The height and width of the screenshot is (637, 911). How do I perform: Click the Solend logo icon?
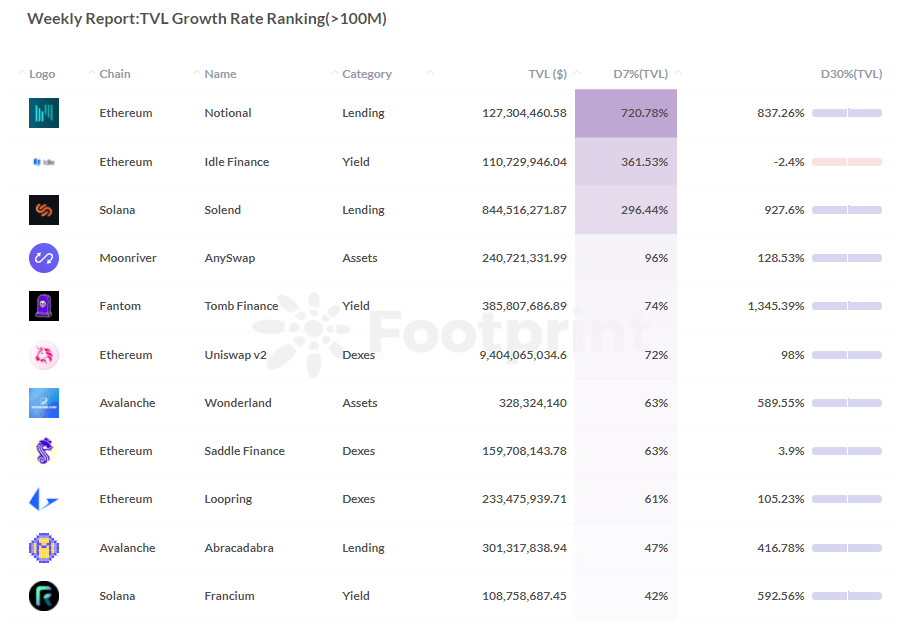44,210
